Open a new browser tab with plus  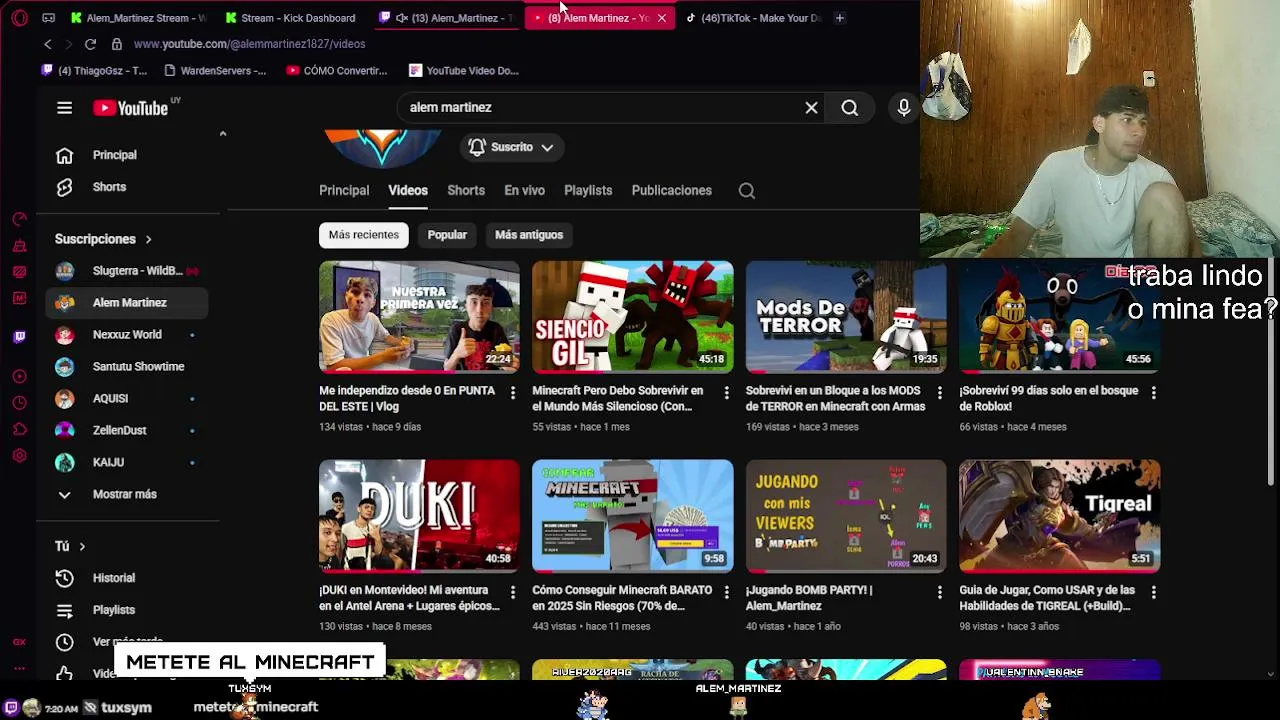pos(839,18)
